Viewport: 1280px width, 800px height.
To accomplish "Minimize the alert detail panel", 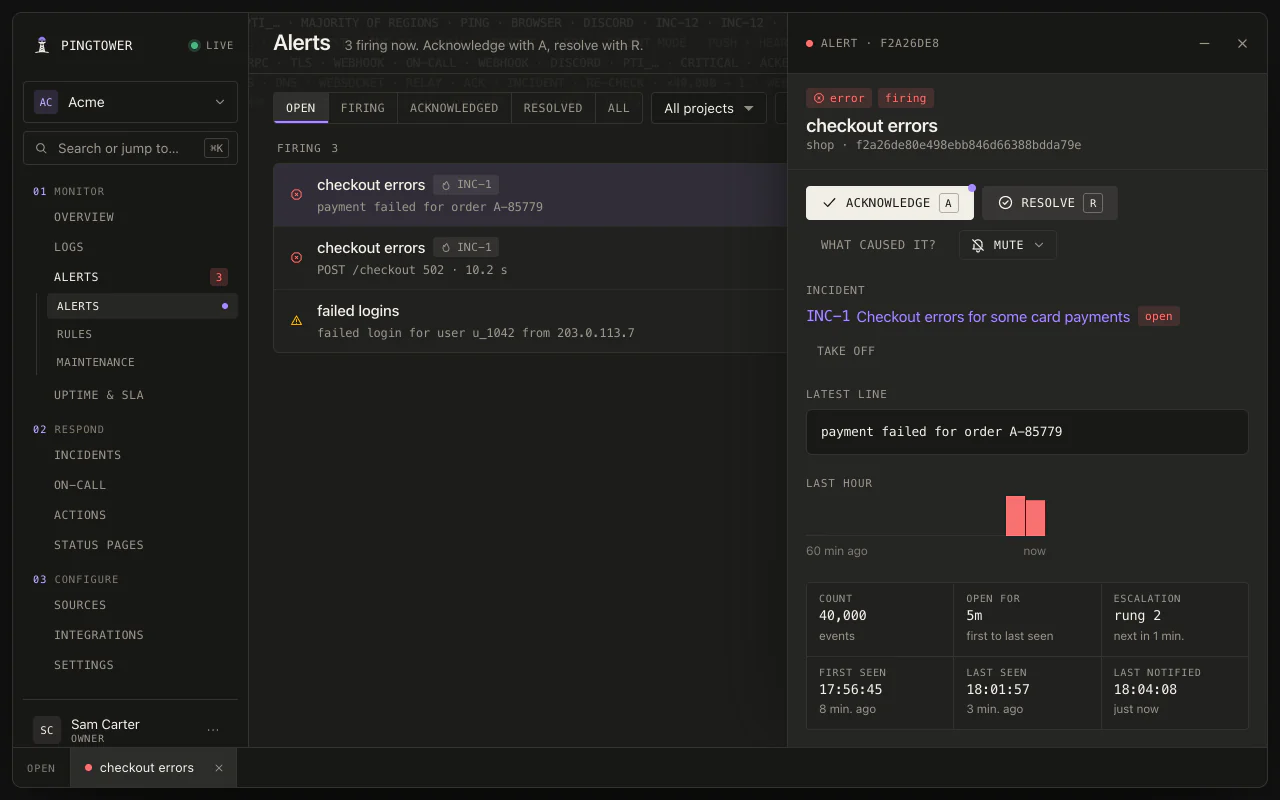I will click(x=1205, y=44).
